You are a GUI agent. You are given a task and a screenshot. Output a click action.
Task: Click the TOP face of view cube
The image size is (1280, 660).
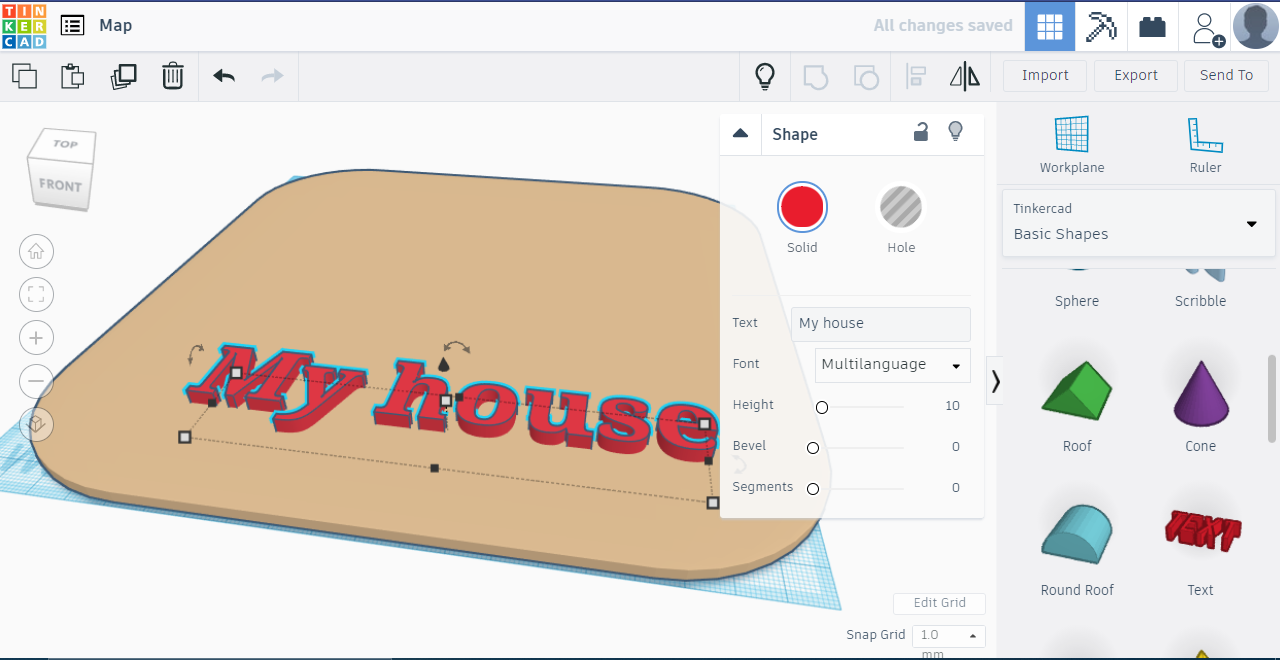pos(65,145)
